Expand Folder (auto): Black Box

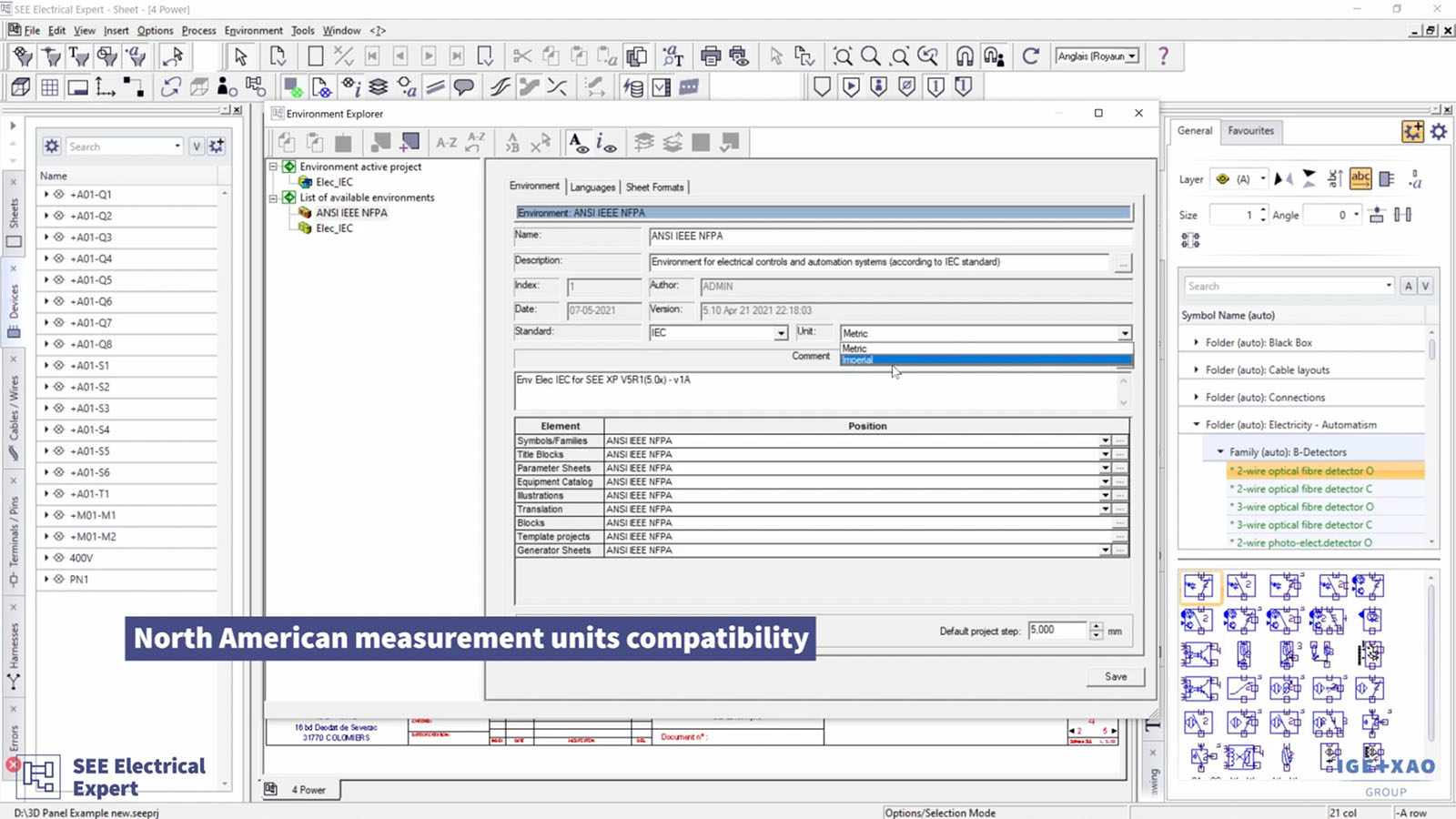point(1196,342)
